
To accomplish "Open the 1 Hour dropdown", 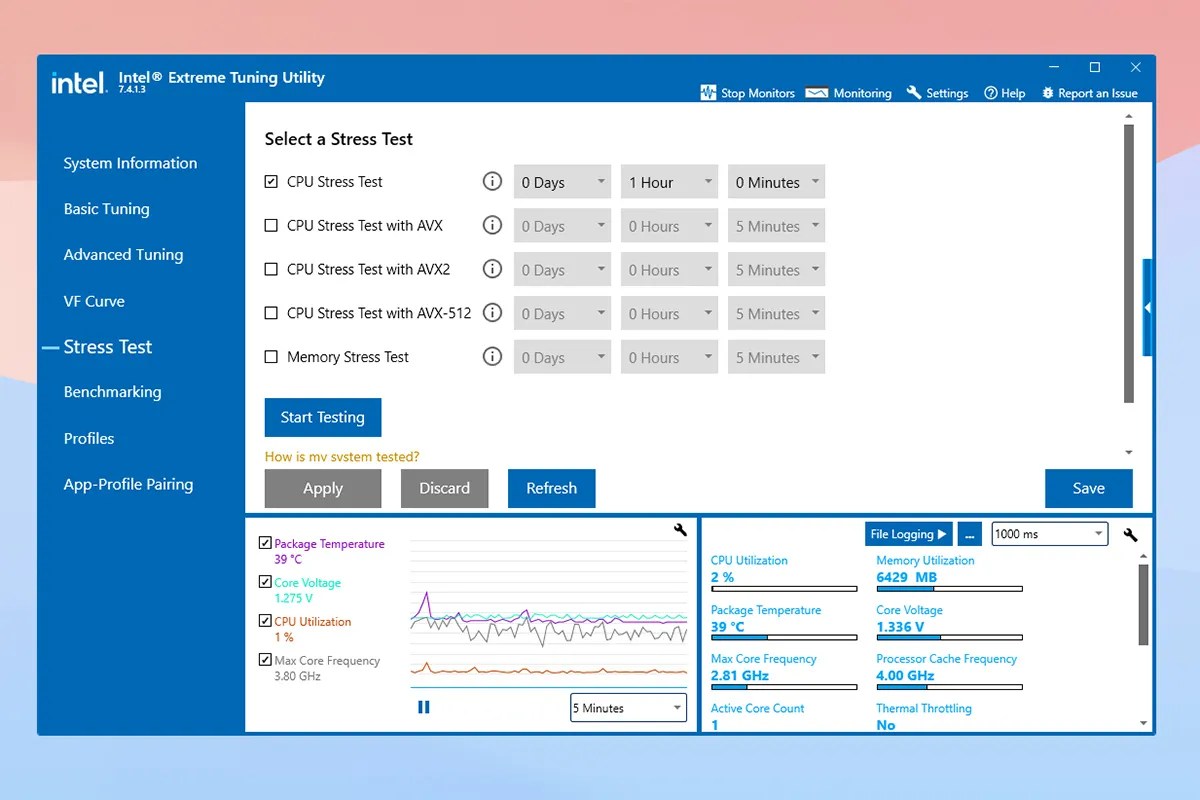I will (x=669, y=182).
